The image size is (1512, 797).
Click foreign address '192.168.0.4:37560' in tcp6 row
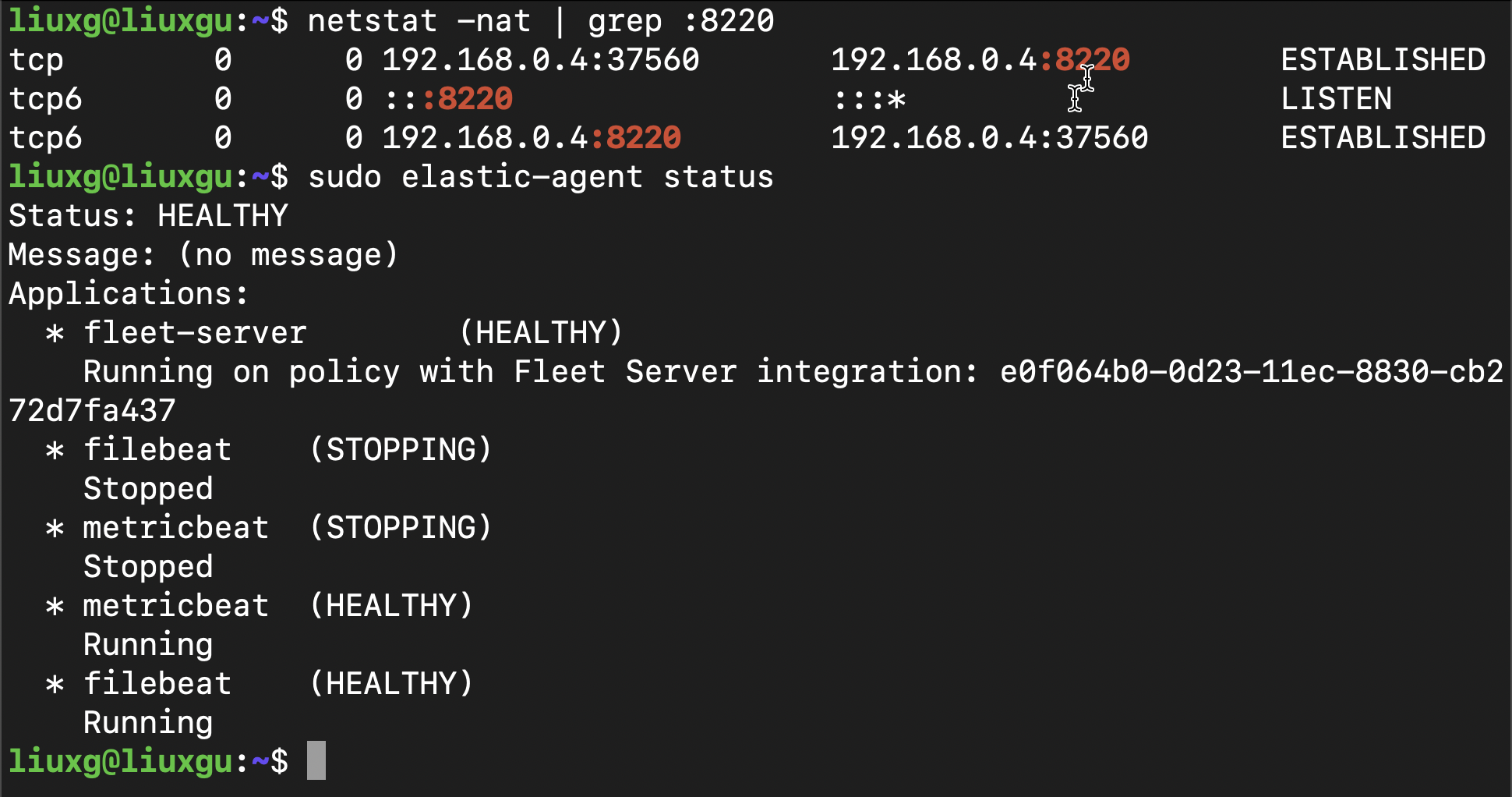point(990,138)
